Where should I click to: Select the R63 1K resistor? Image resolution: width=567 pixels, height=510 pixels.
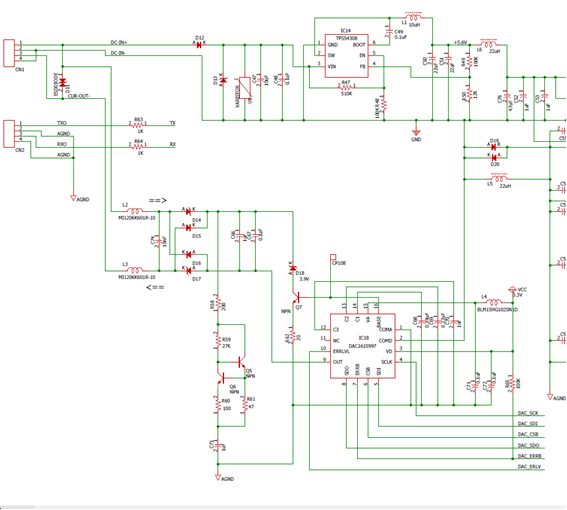point(138,125)
